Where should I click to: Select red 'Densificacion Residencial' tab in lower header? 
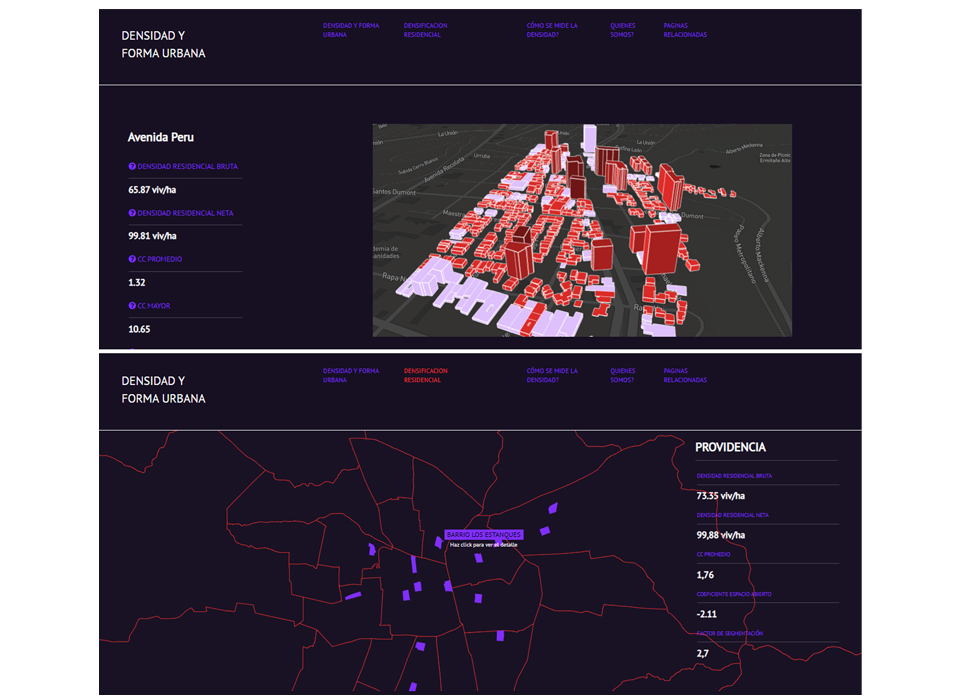[x=425, y=375]
